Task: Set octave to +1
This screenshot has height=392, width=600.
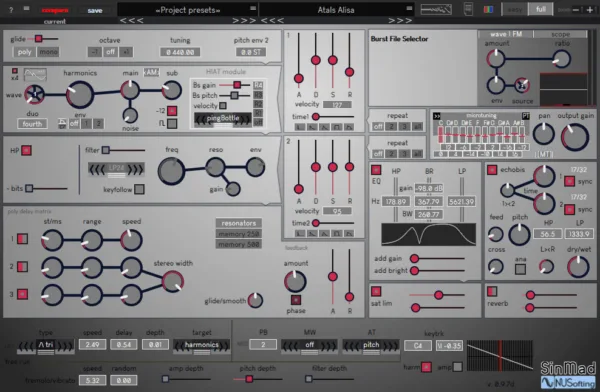Action: (126, 52)
